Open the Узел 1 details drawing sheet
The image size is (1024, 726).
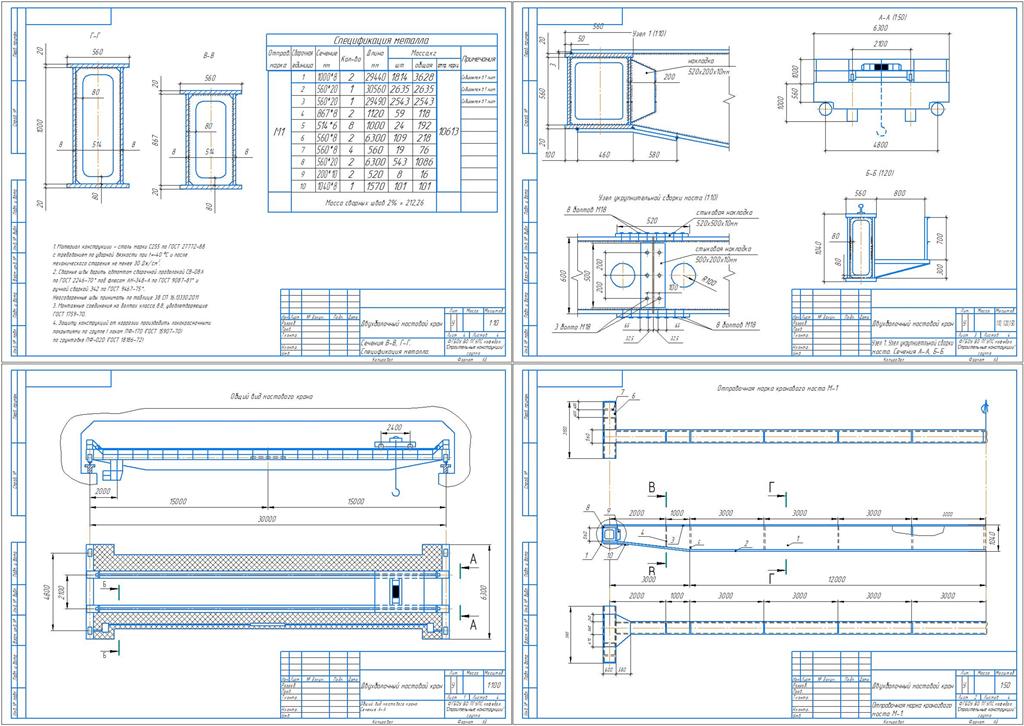[x=768, y=183]
